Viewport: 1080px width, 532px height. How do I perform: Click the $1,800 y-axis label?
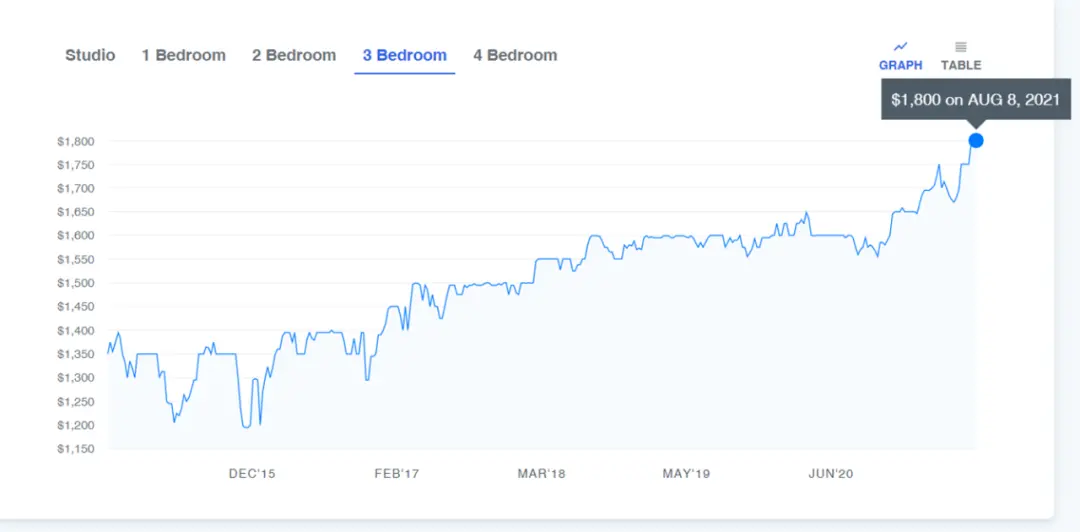coord(76,141)
